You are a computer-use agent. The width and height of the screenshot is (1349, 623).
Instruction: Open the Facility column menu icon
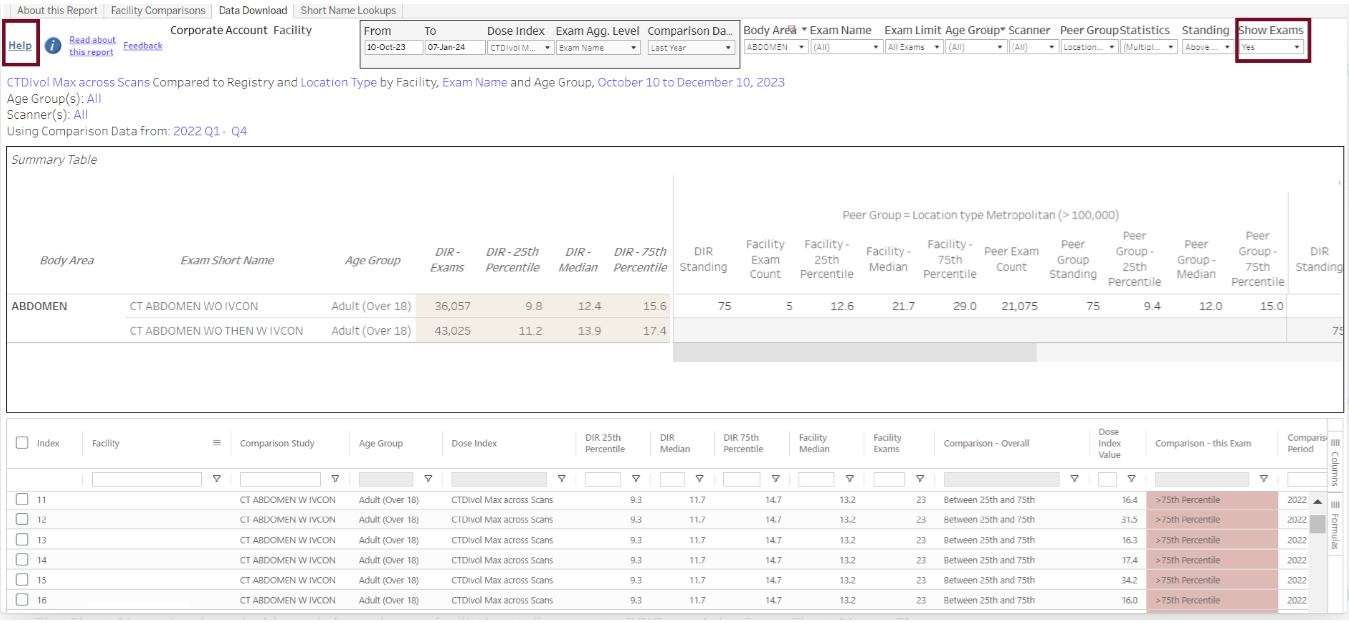pyautogui.click(x=217, y=443)
